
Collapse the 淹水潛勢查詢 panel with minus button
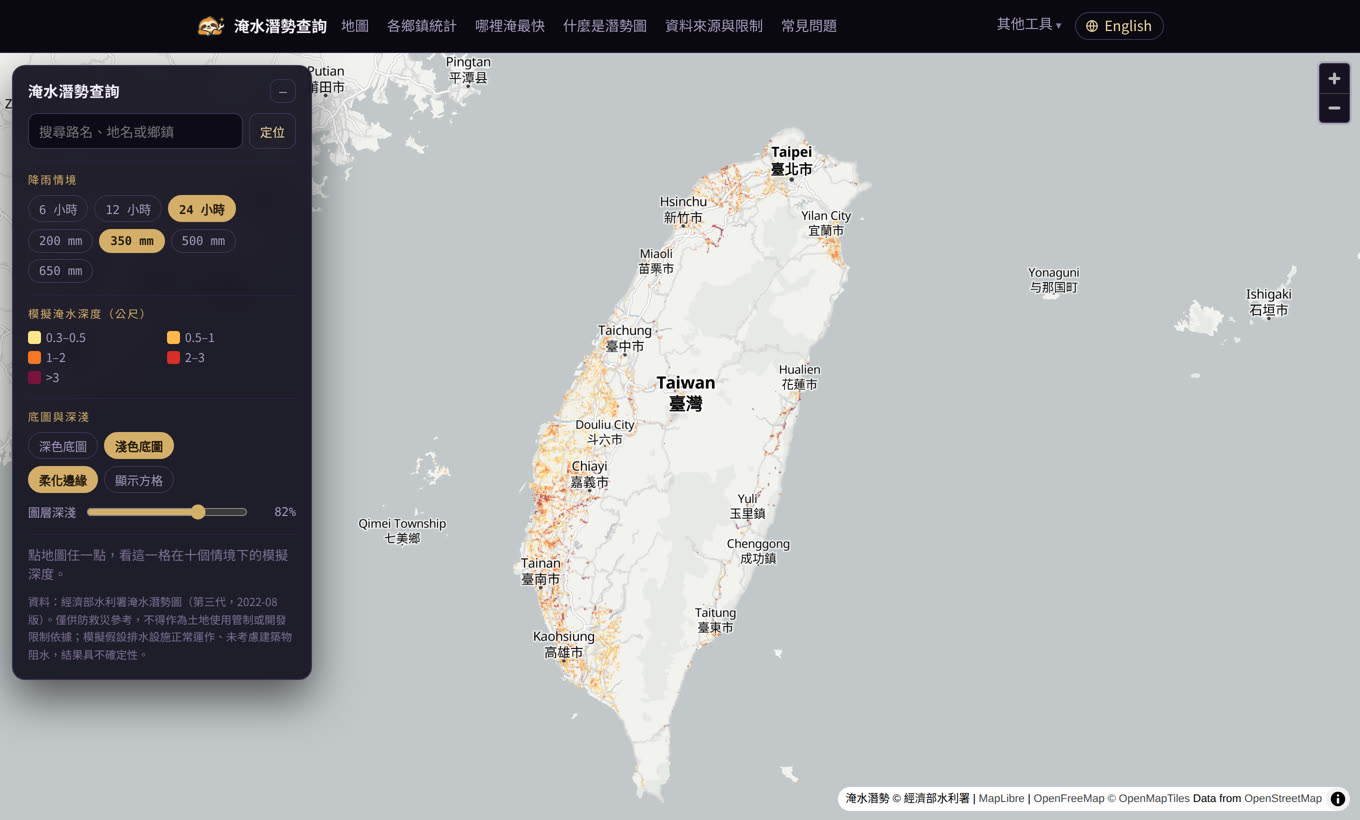pos(283,92)
